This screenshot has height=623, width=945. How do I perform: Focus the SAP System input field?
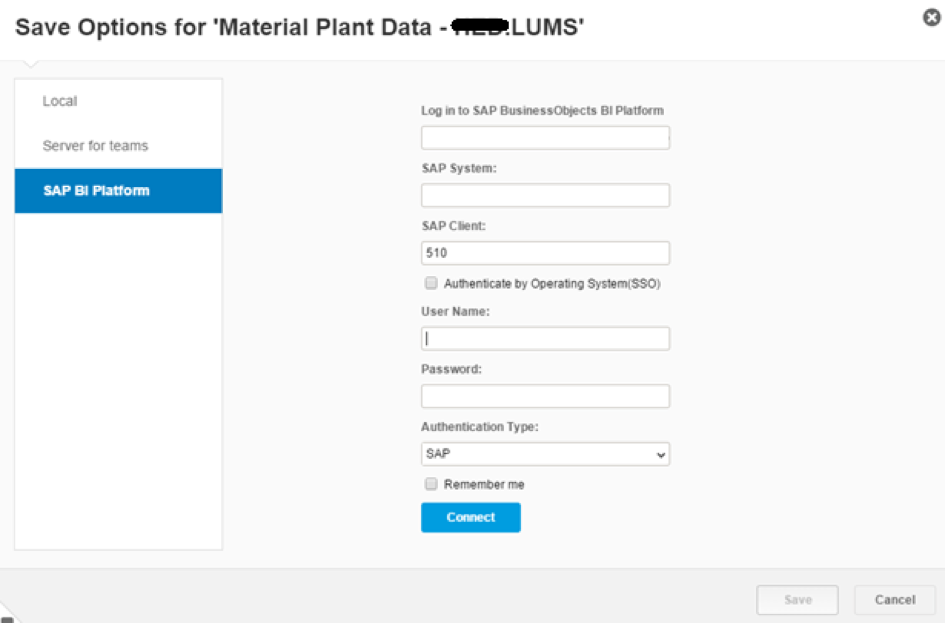point(545,195)
